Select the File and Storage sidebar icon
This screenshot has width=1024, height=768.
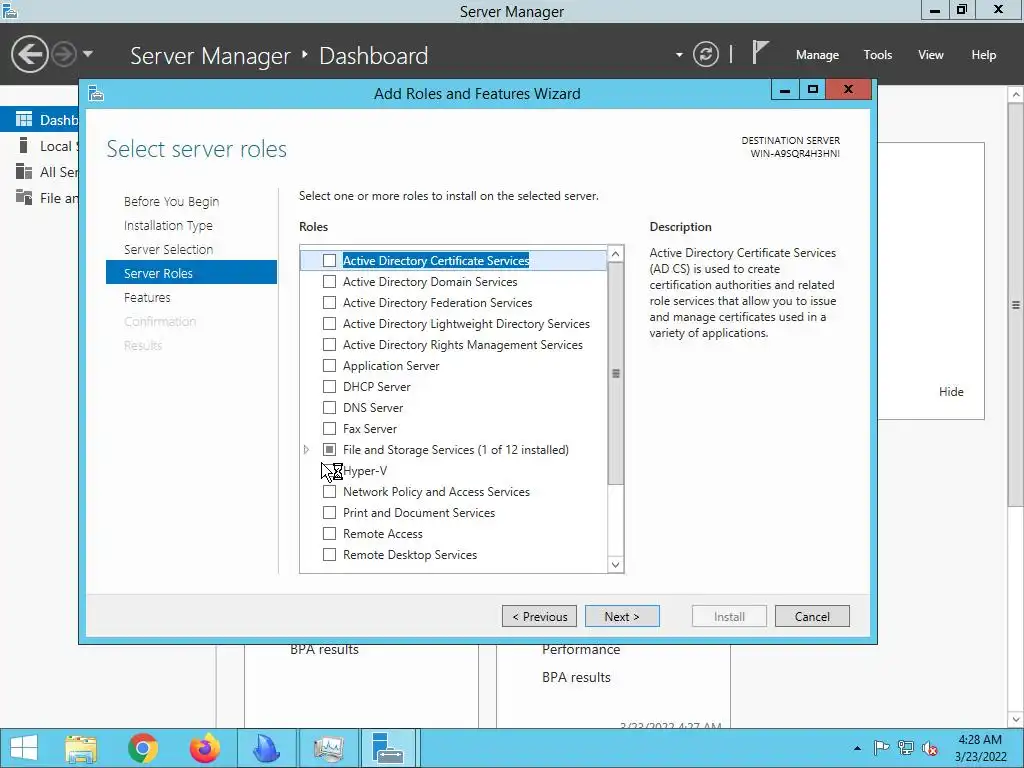coord(24,197)
